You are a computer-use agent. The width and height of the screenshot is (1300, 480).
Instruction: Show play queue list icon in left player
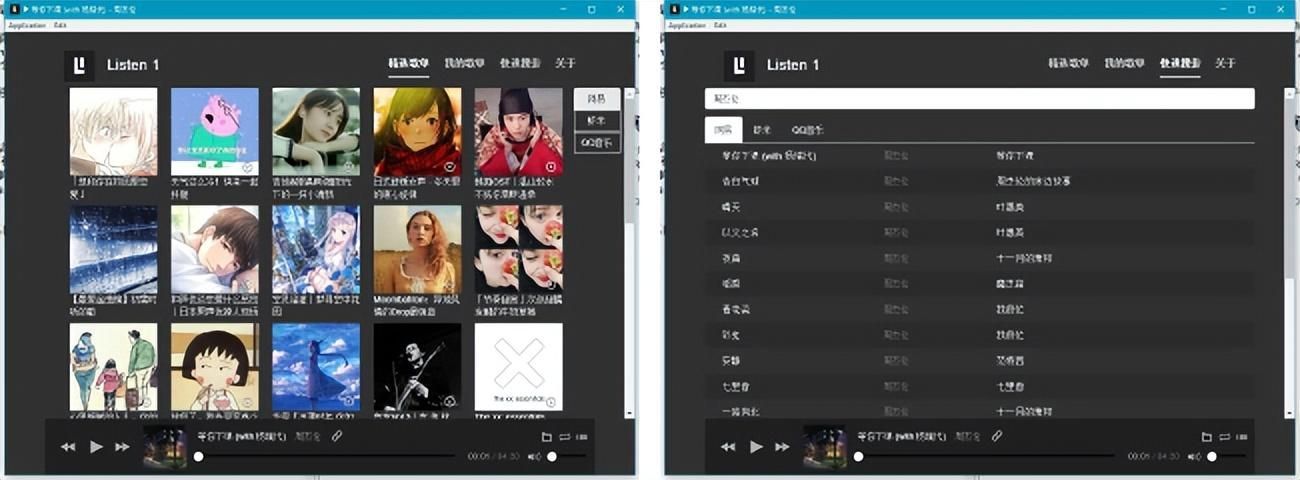[582, 437]
